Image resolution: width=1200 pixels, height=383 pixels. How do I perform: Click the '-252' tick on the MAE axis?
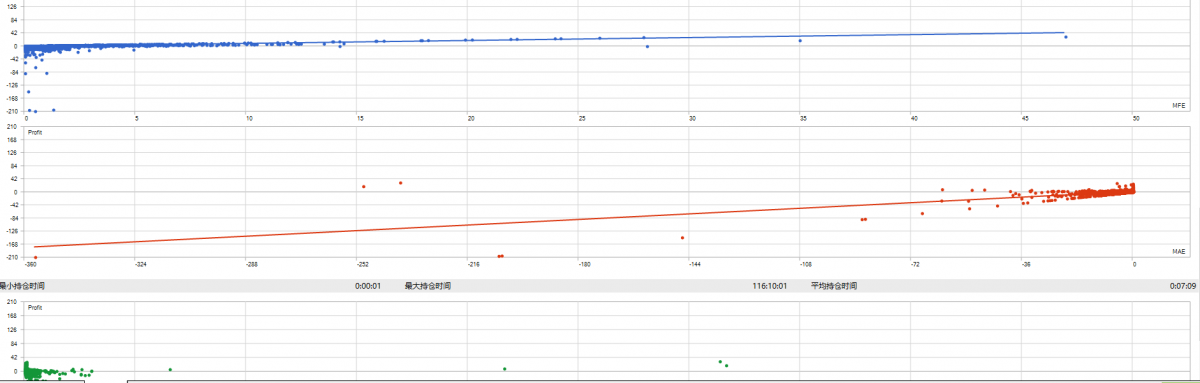[x=362, y=264]
